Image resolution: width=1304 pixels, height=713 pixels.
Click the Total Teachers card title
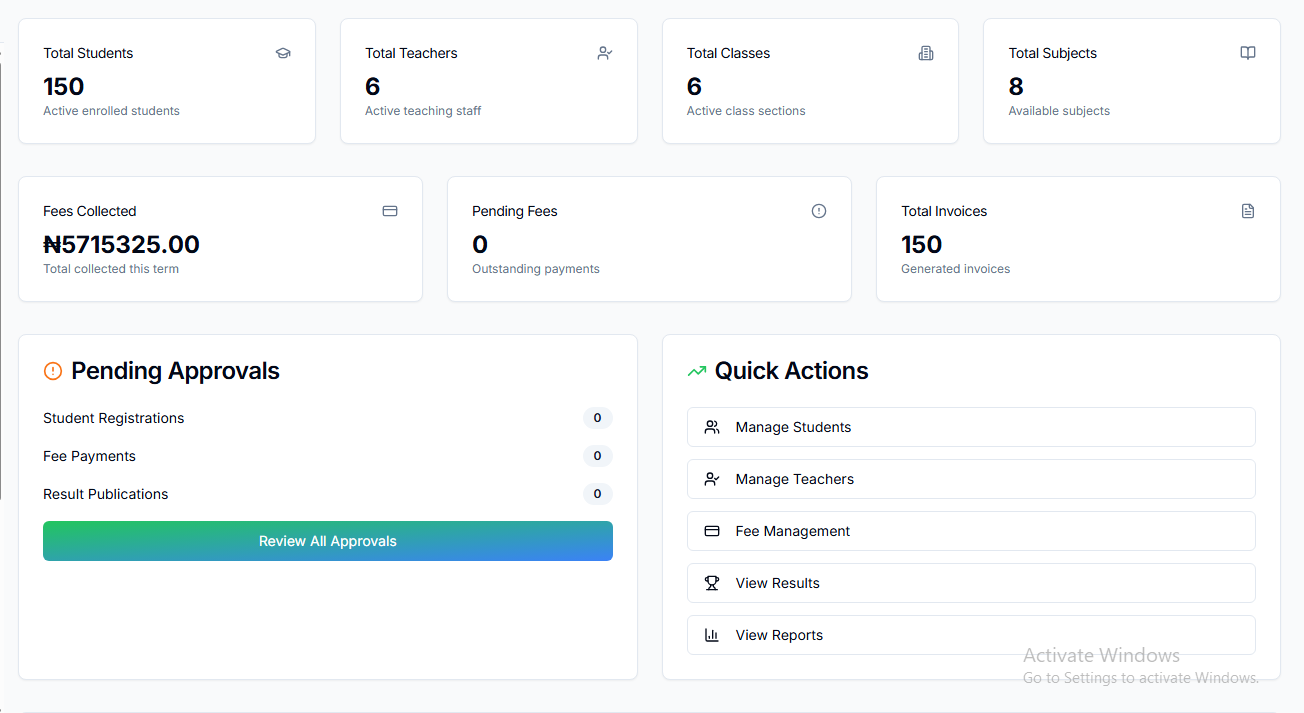411,53
